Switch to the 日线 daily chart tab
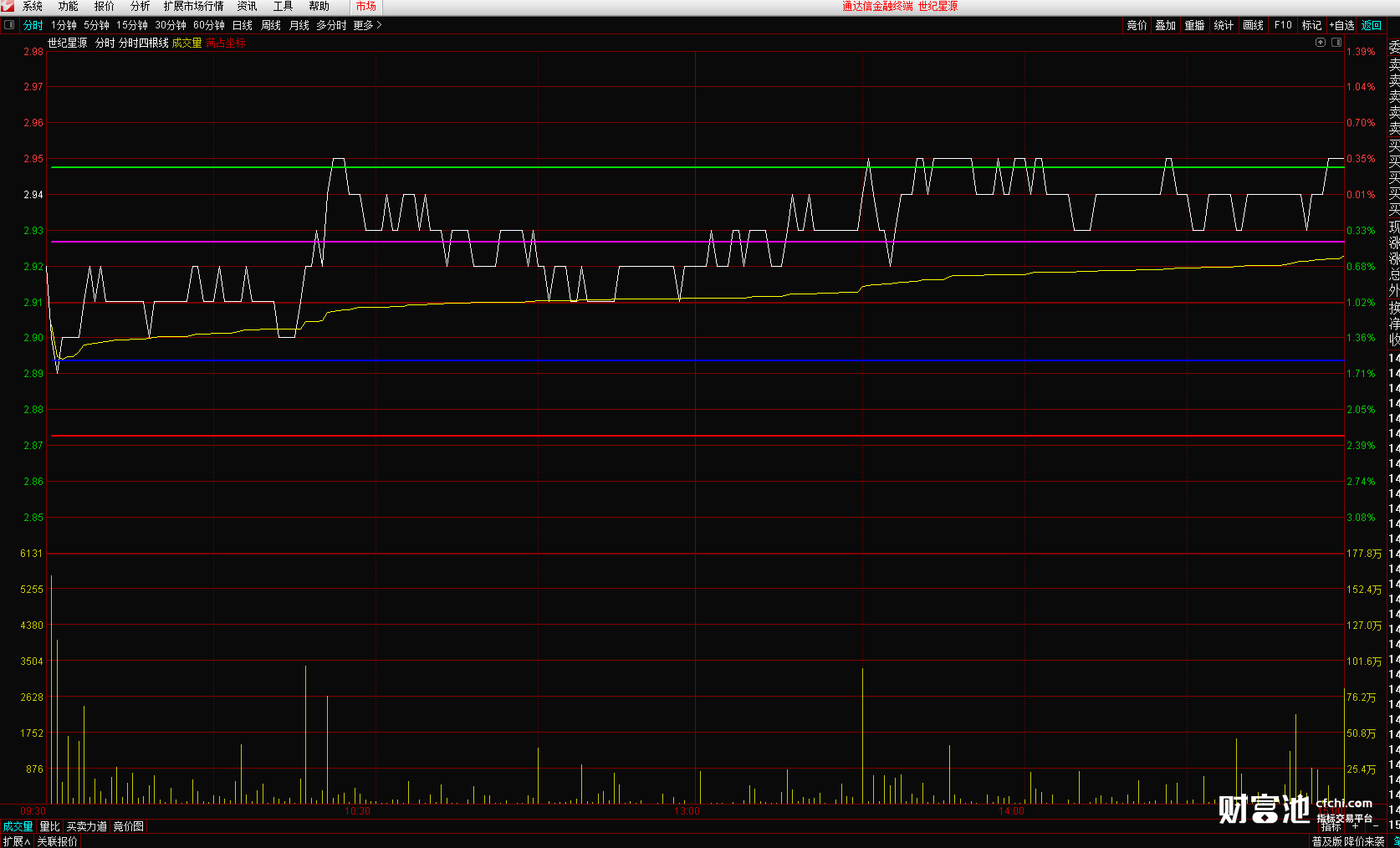1400x848 pixels. (243, 26)
